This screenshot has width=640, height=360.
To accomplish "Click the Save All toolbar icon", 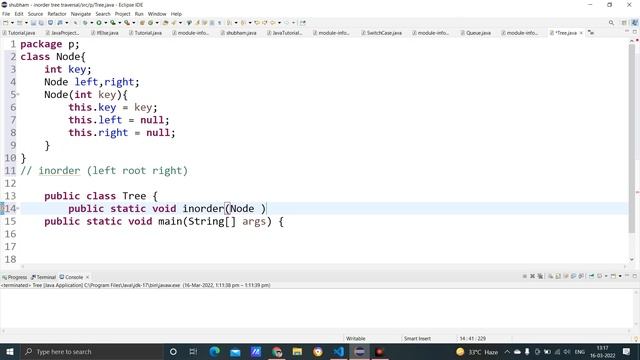I will pos(41,23).
